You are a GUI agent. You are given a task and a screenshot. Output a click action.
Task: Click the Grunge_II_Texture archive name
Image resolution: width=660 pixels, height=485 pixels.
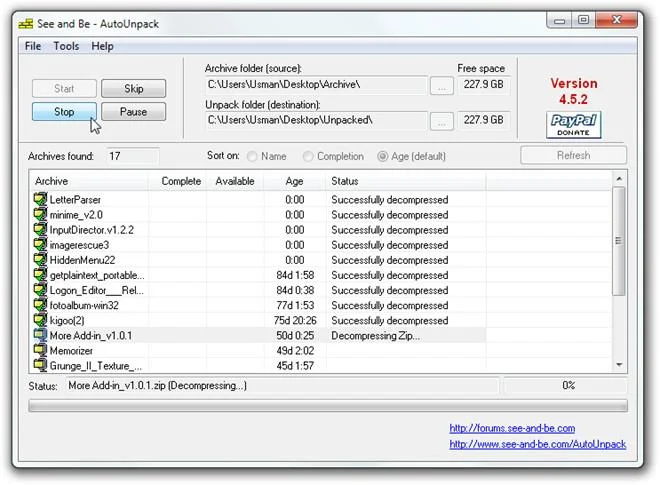pos(96,365)
